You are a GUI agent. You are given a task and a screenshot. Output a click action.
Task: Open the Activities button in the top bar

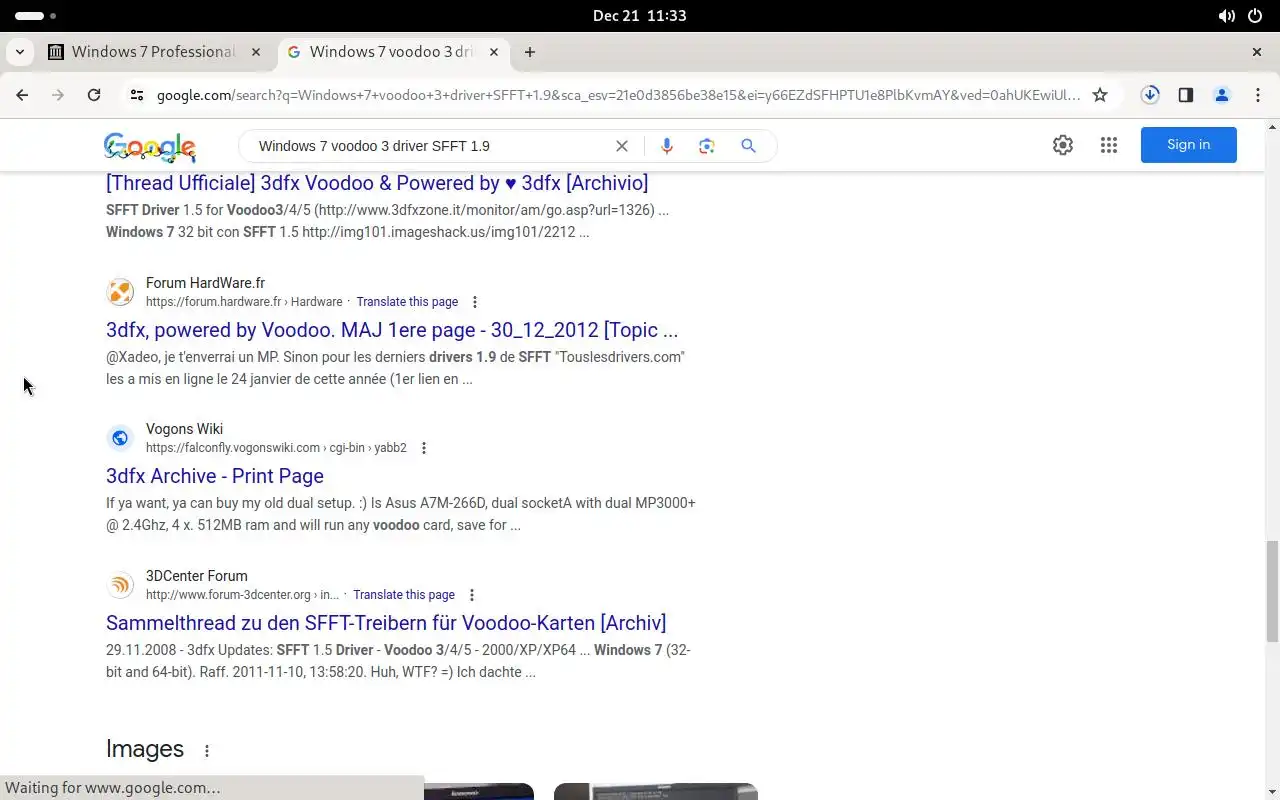click(x=35, y=16)
